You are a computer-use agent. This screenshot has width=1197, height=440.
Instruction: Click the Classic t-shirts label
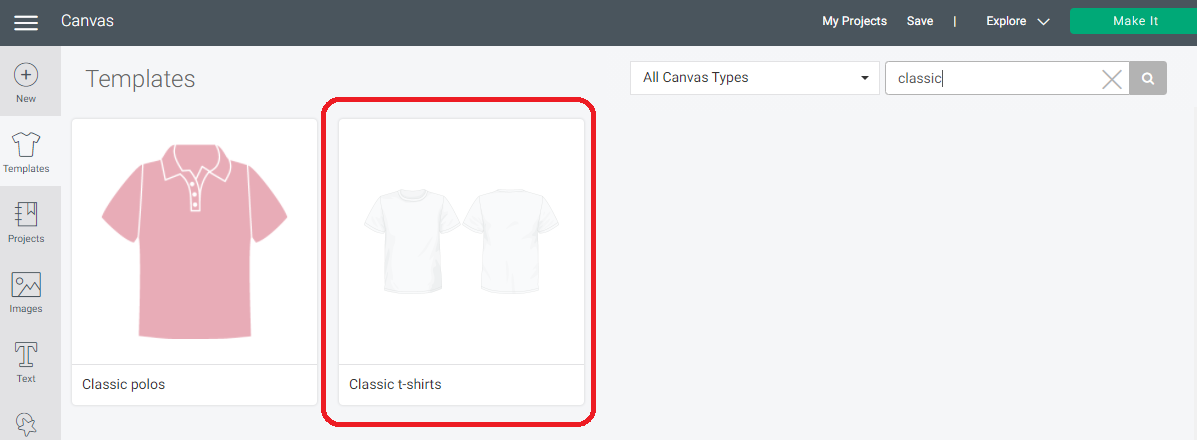point(395,384)
